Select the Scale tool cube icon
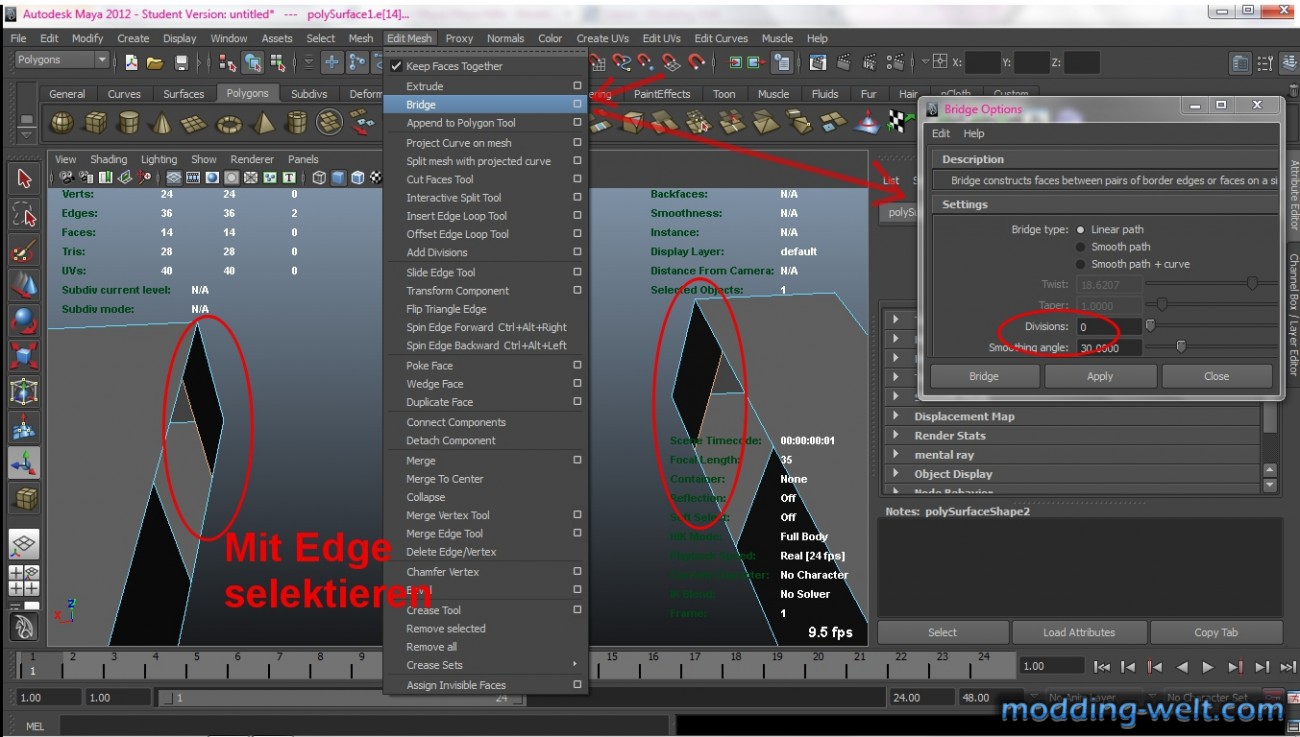The image size is (1300, 737). point(24,356)
